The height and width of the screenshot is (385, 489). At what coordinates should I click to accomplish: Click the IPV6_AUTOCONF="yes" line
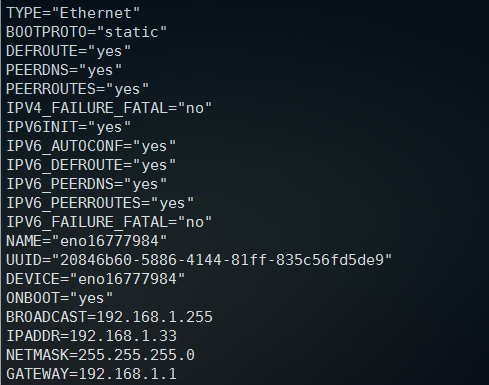[x=91, y=146]
